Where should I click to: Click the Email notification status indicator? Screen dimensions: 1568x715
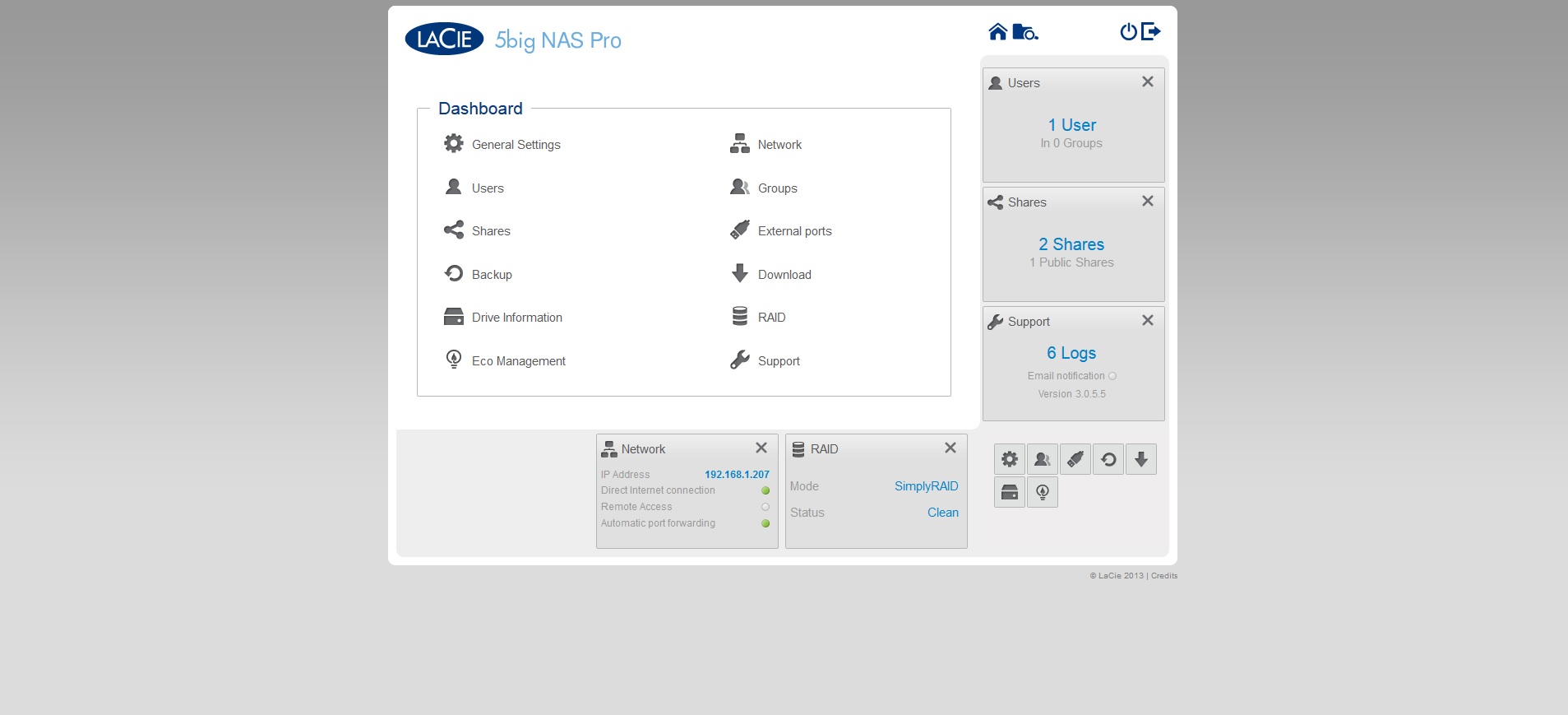point(1112,376)
